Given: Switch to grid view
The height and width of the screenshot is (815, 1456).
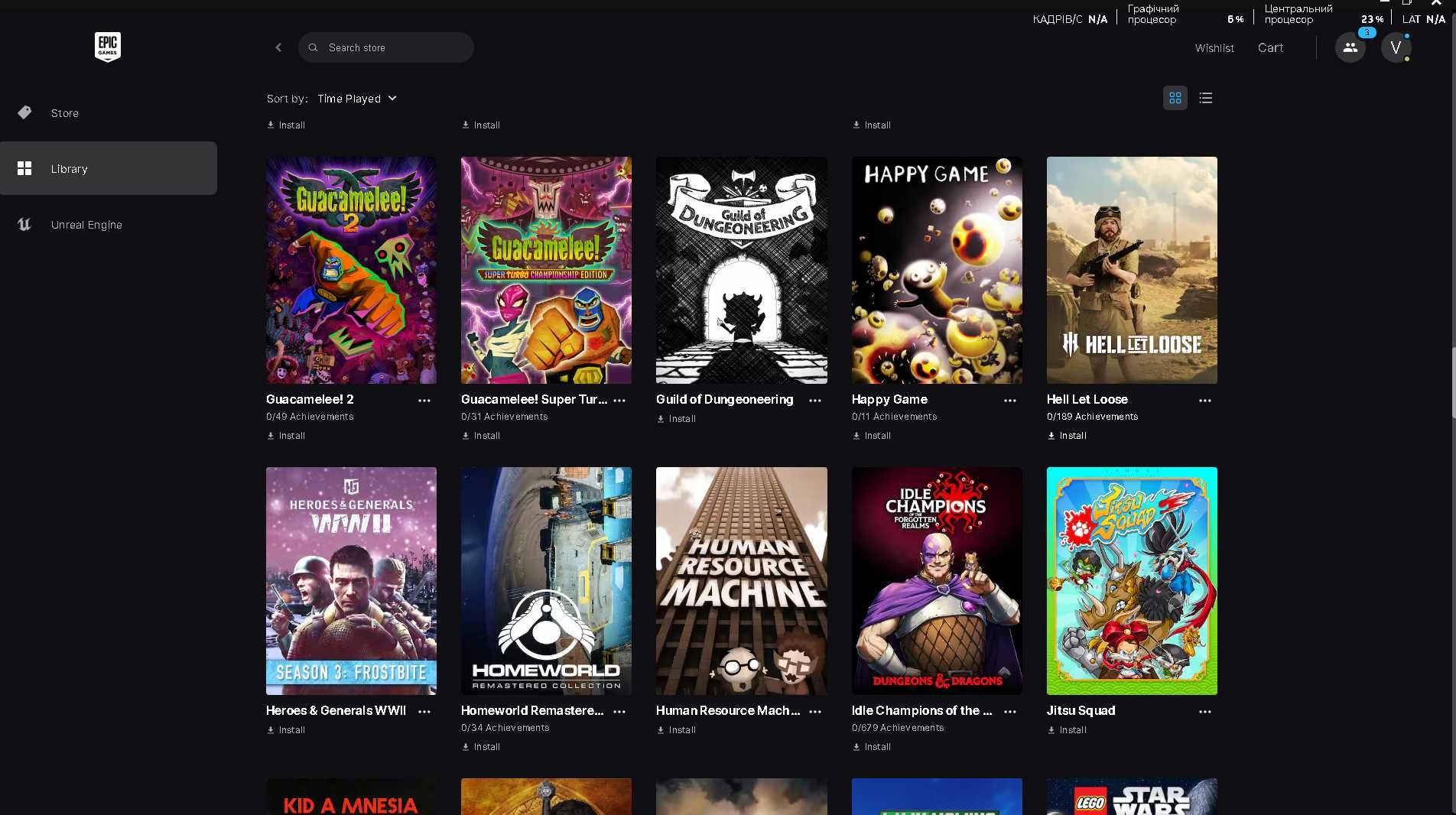Looking at the screenshot, I should tap(1175, 98).
